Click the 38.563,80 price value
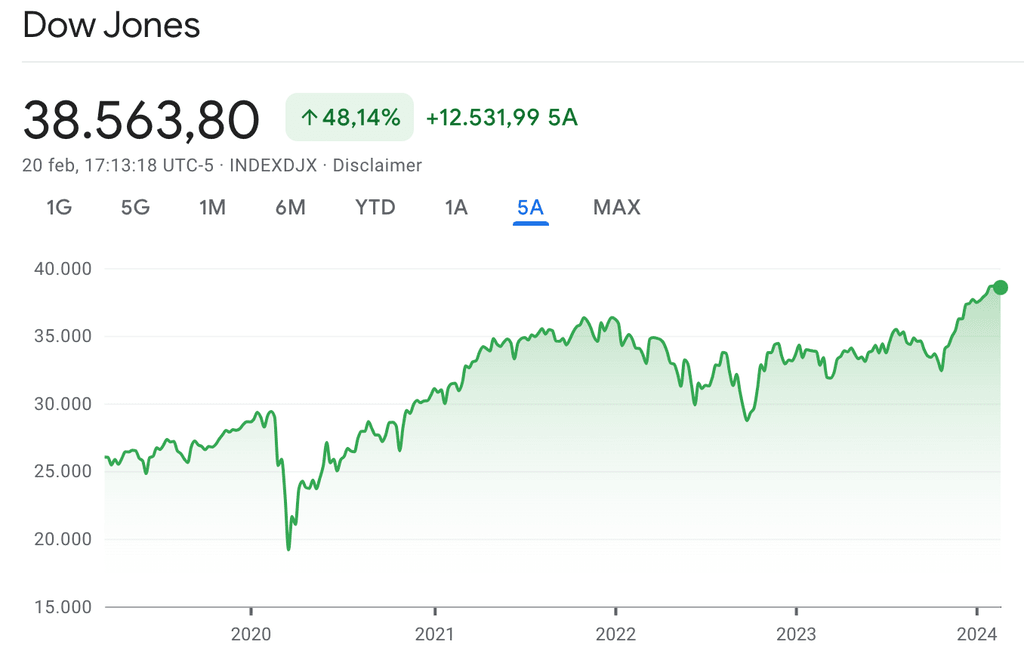The height and width of the screenshot is (663, 1024). [141, 118]
